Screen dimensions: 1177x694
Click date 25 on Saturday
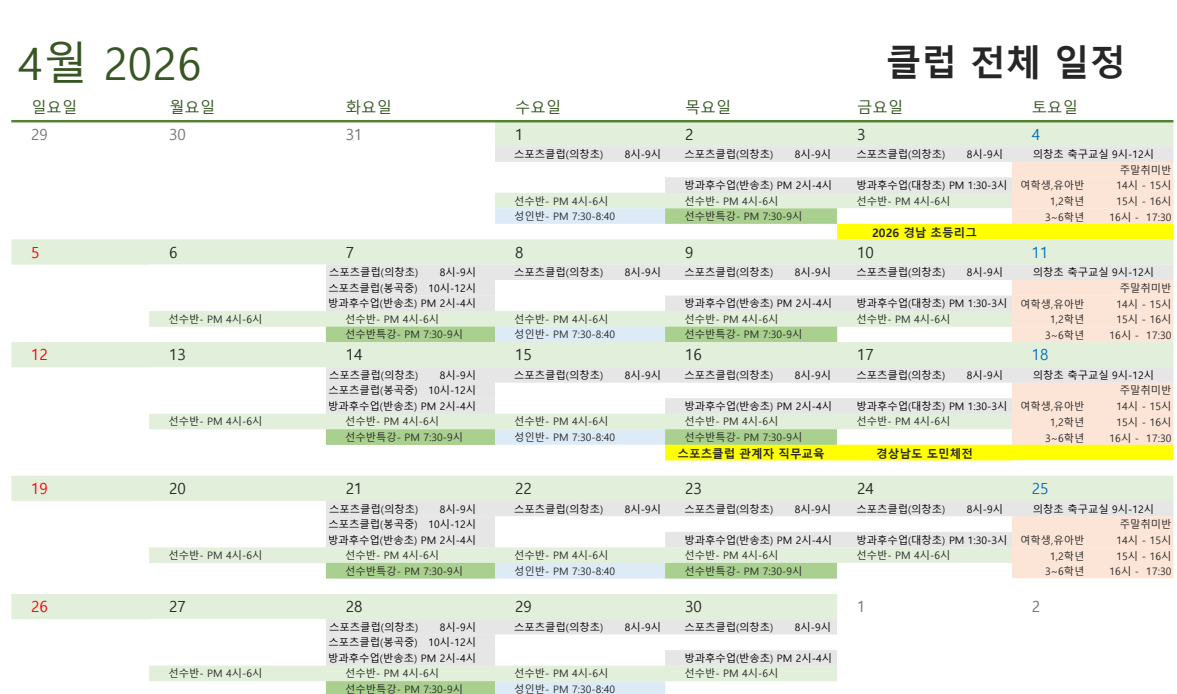pyautogui.click(x=1040, y=489)
